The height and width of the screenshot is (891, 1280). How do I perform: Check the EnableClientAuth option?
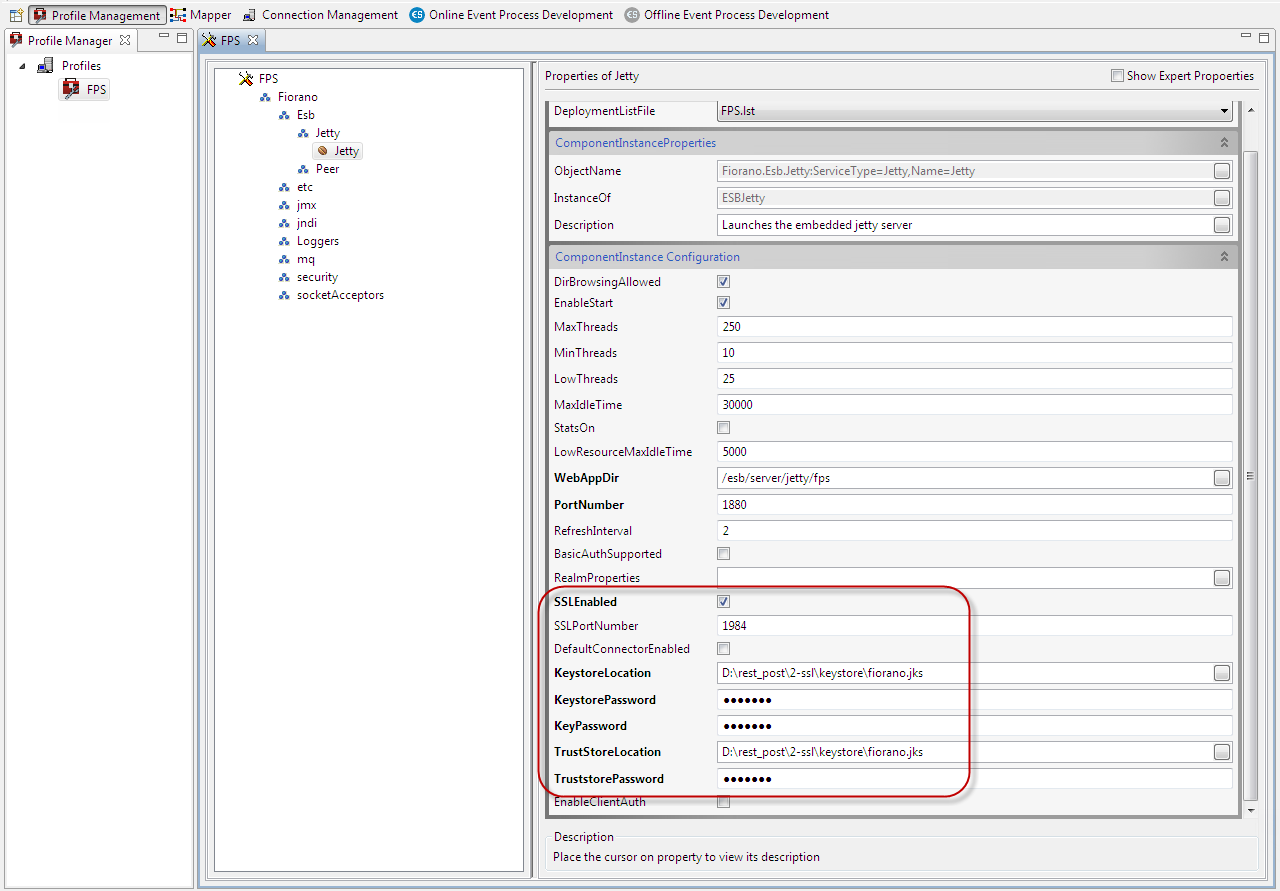tap(724, 802)
